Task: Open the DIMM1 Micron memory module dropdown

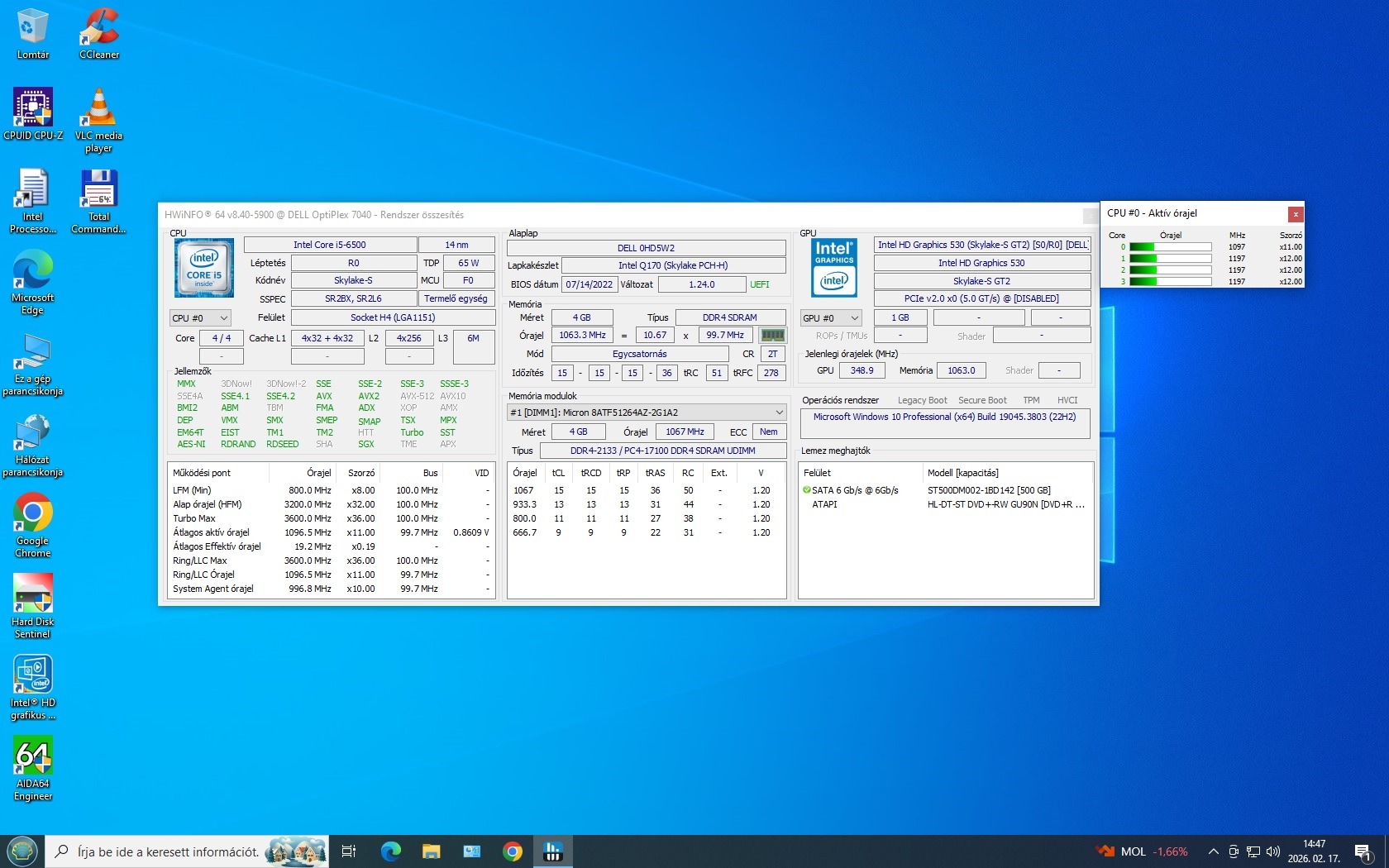Action: tap(646, 413)
